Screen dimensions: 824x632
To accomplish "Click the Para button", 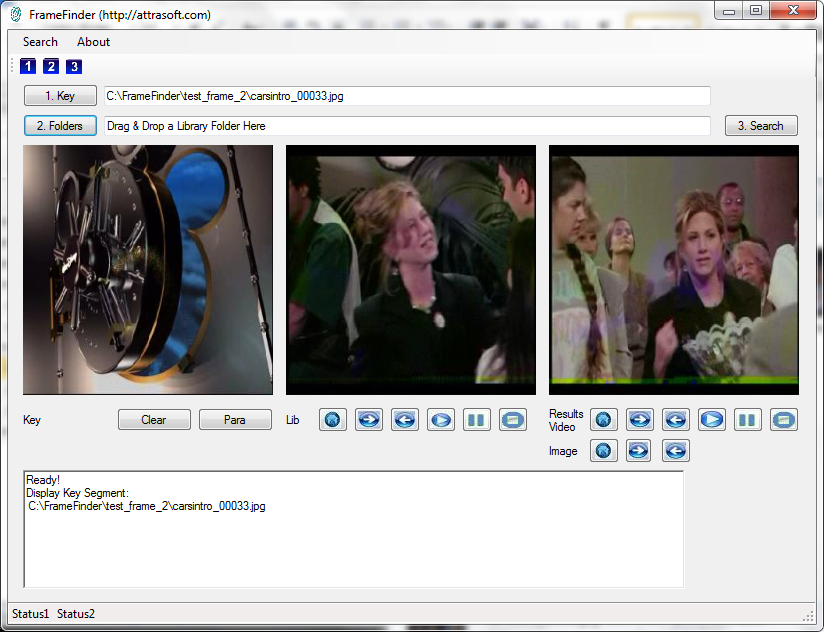I will pos(235,420).
